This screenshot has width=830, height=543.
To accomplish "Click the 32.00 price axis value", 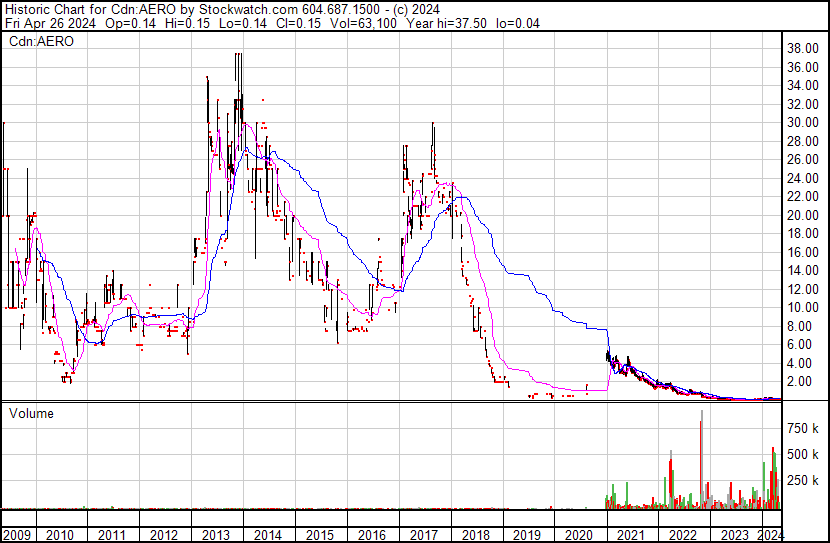I will [x=802, y=104].
